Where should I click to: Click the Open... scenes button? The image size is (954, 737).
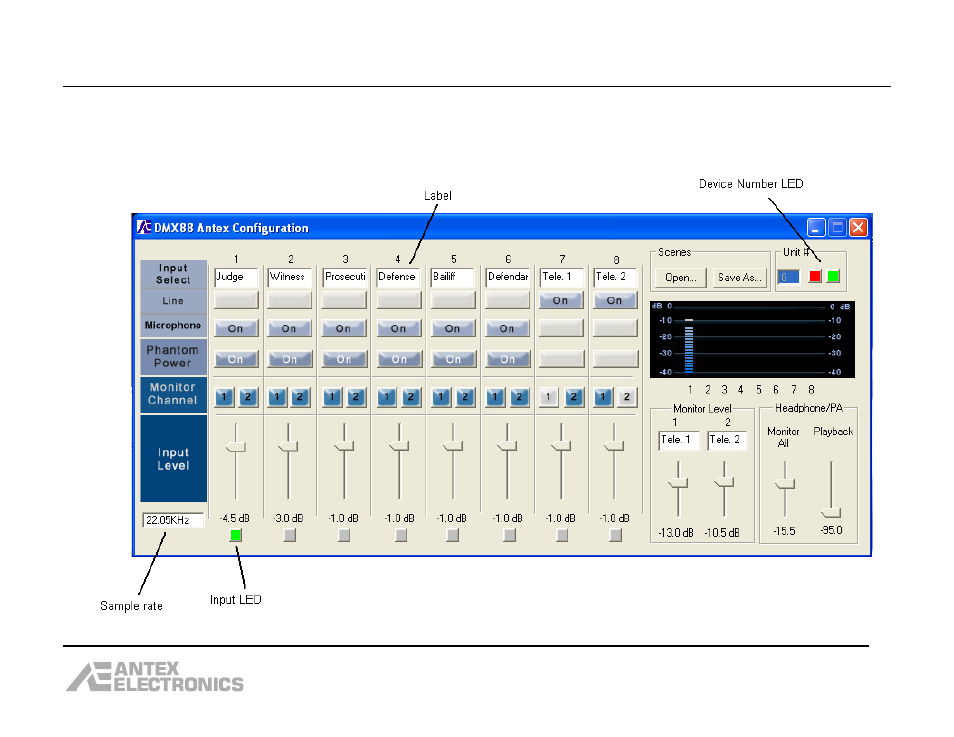tap(680, 278)
